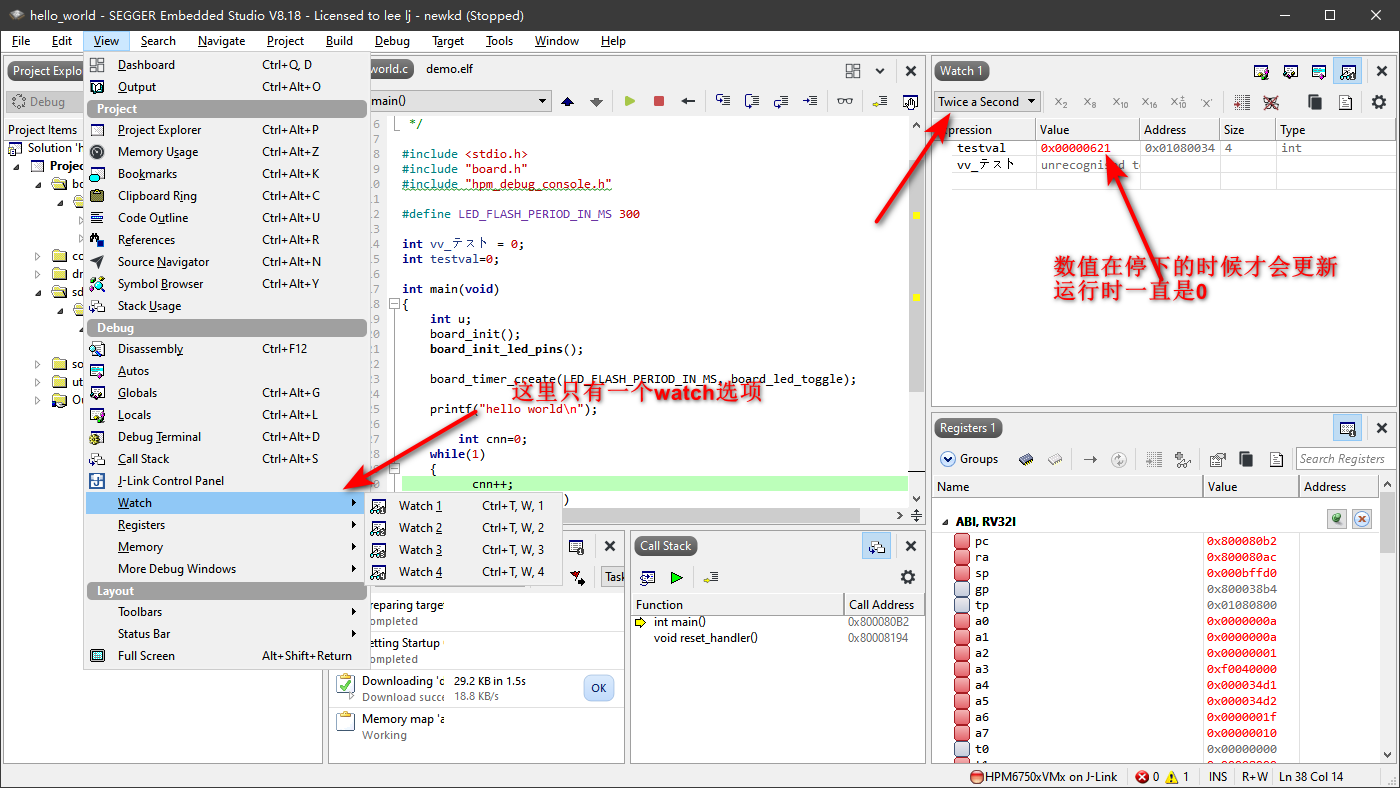Screen dimensions: 1400x788
Task: Select the testval value 0x00000621 cell
Action: (1088, 148)
